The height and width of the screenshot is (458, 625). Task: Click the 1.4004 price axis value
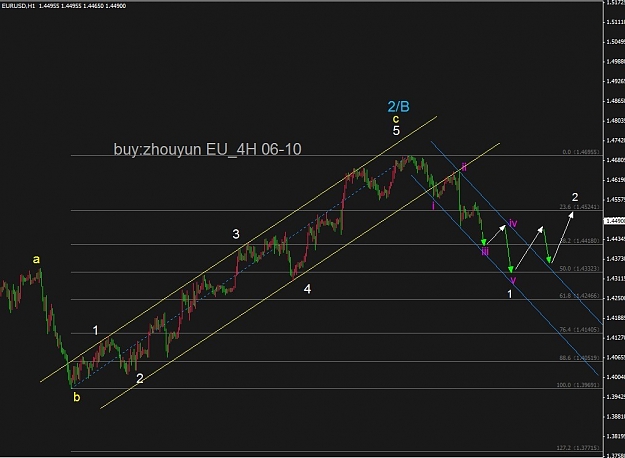615,377
